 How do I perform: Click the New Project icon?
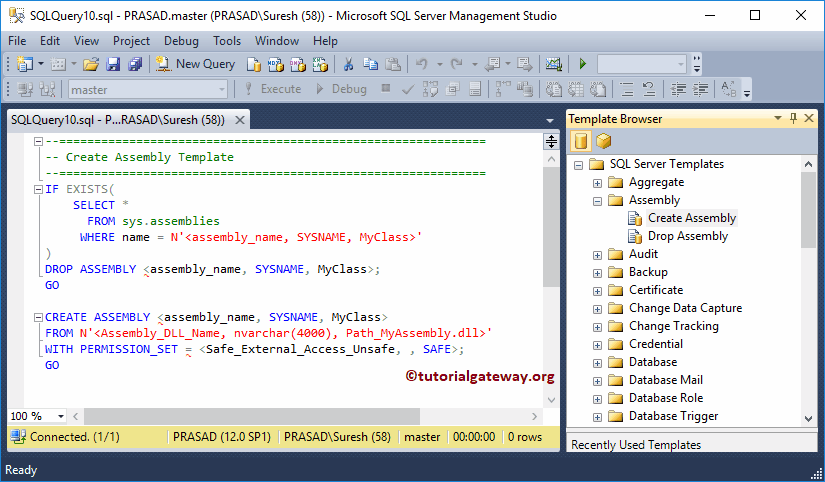[25, 64]
